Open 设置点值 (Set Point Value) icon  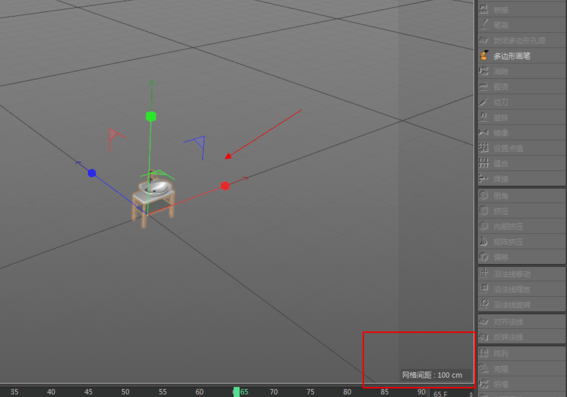483,148
